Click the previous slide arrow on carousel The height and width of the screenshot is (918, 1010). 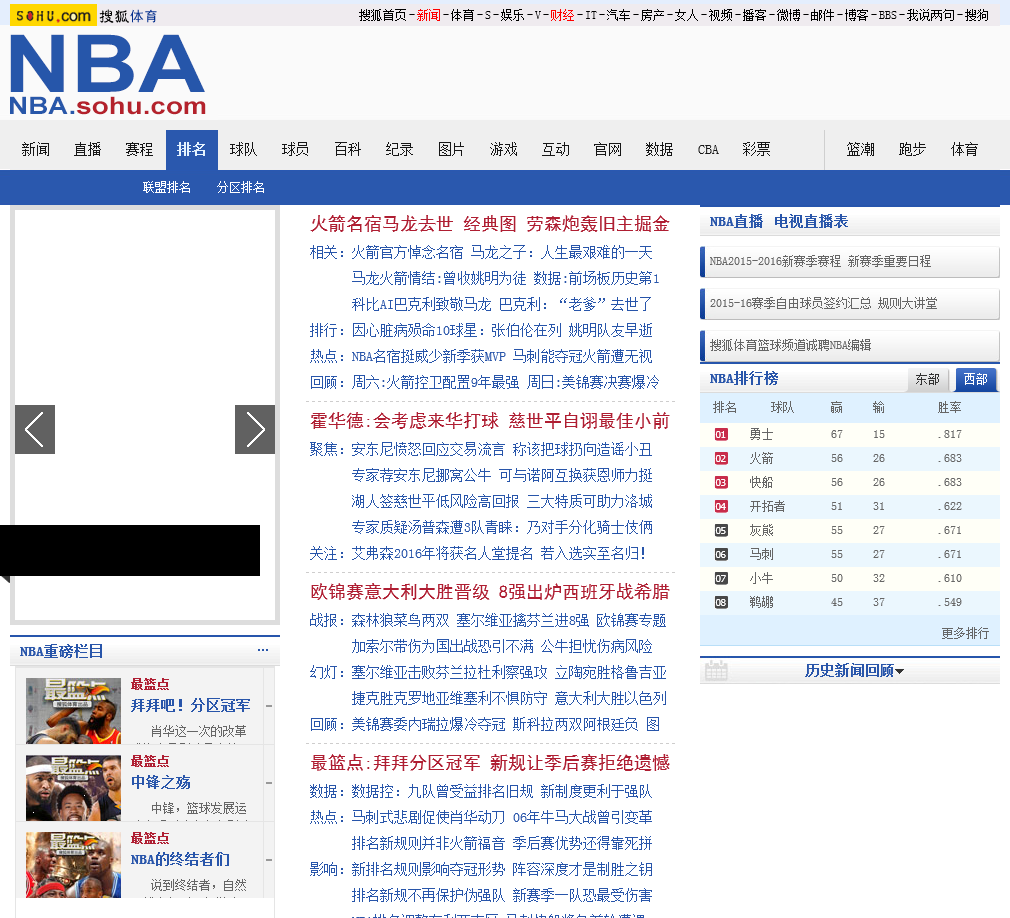pyautogui.click(x=35, y=429)
